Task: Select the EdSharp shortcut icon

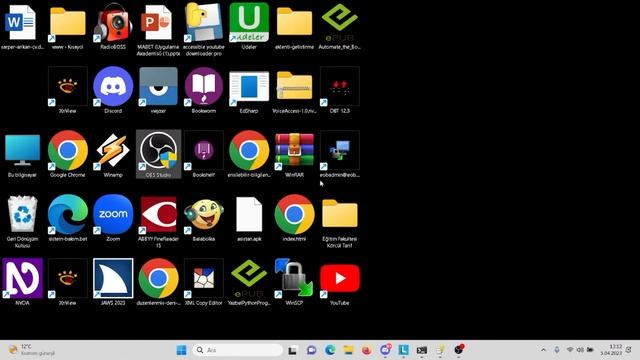Action: click(x=249, y=87)
